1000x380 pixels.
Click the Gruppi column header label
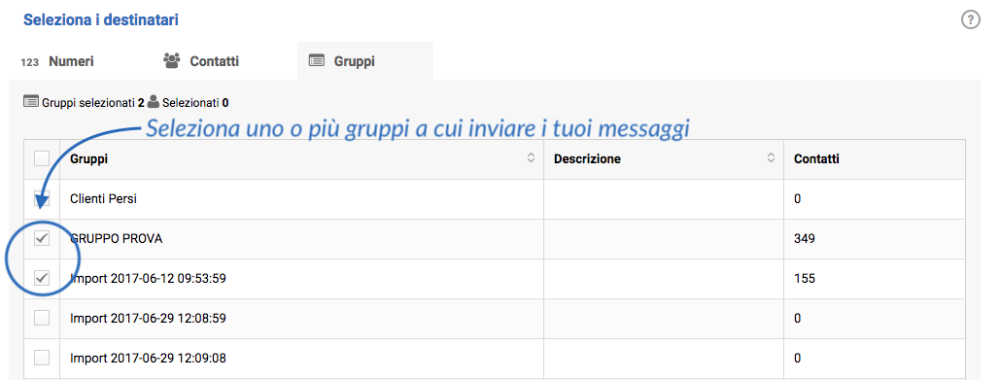click(x=89, y=159)
